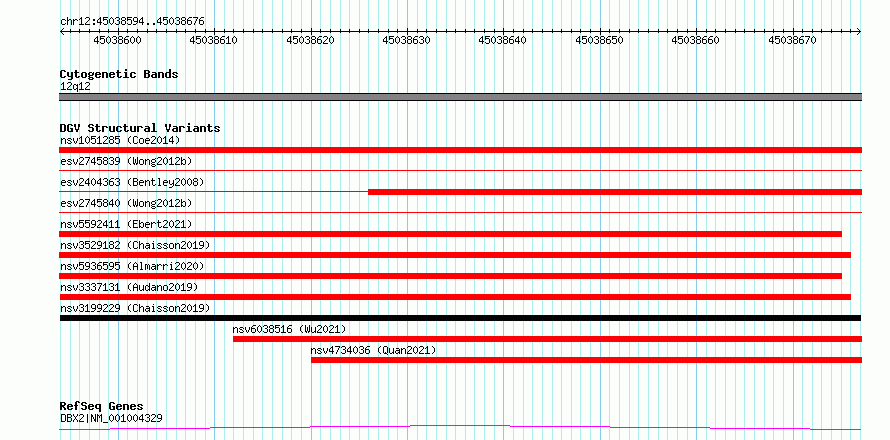Click the red bar for nsv5592411
The image size is (890, 440).
click(x=451, y=234)
